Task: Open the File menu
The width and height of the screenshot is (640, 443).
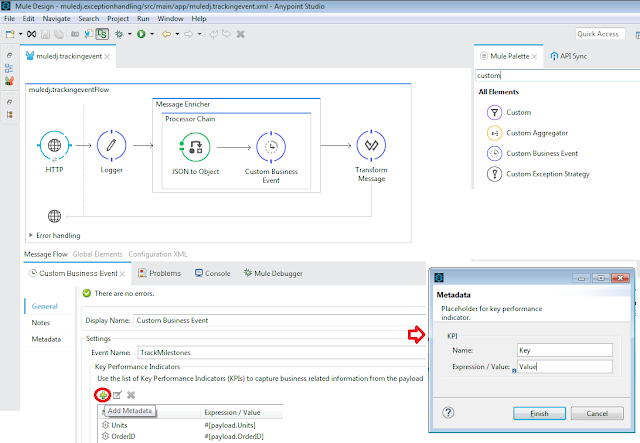Action: tap(9, 19)
